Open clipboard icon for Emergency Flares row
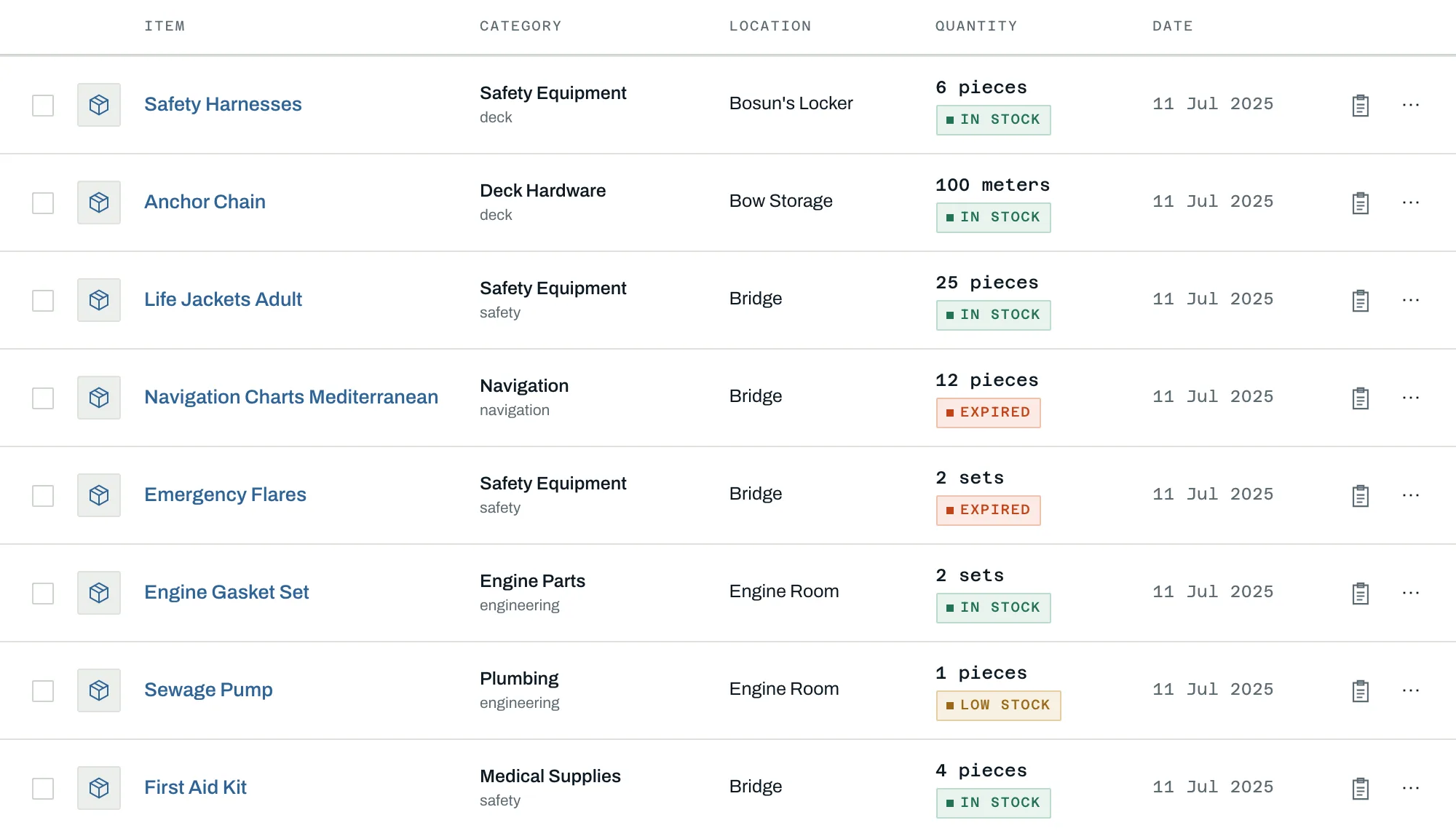 pos(1360,495)
